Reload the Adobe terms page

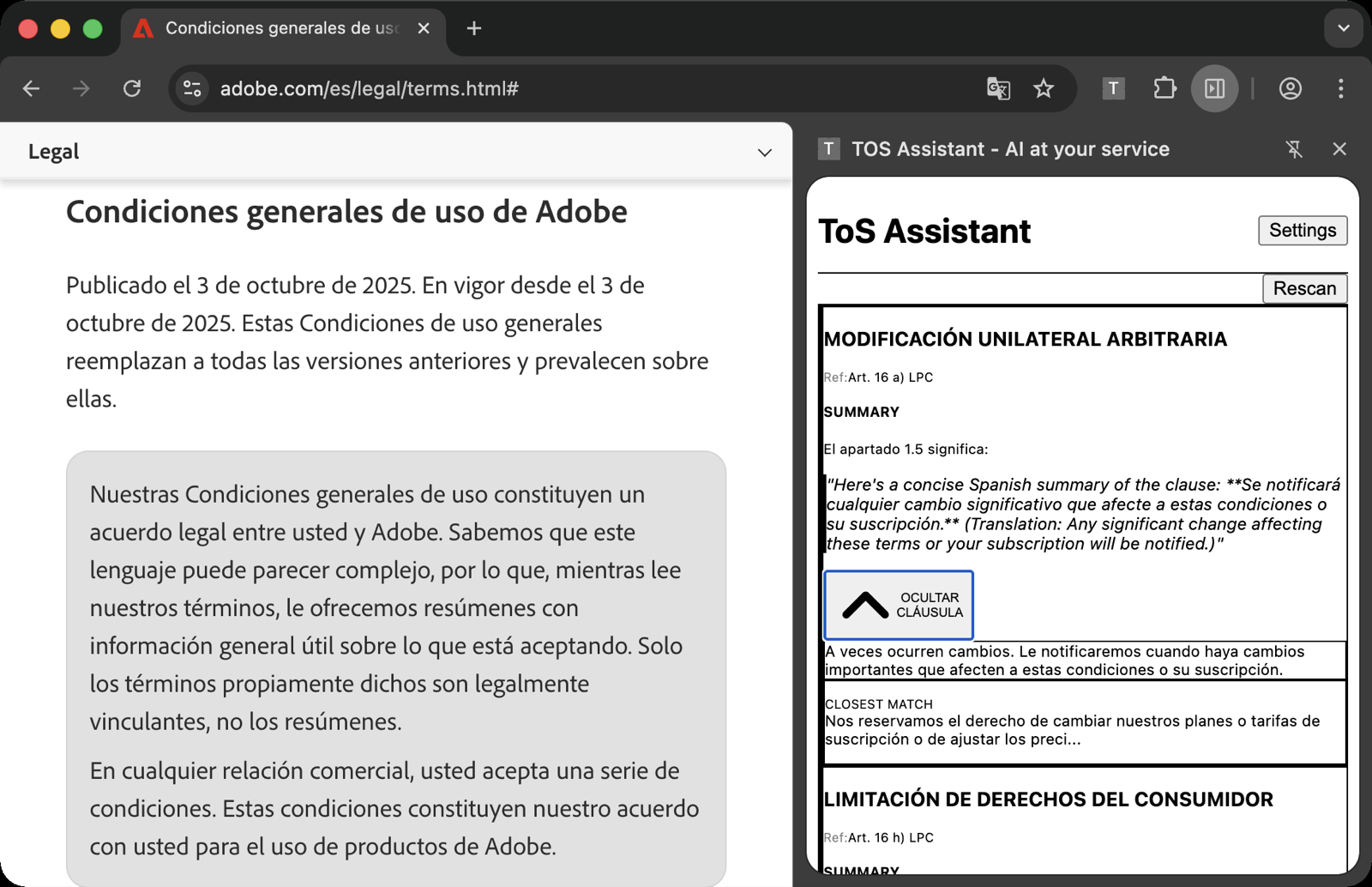pyautogui.click(x=132, y=88)
